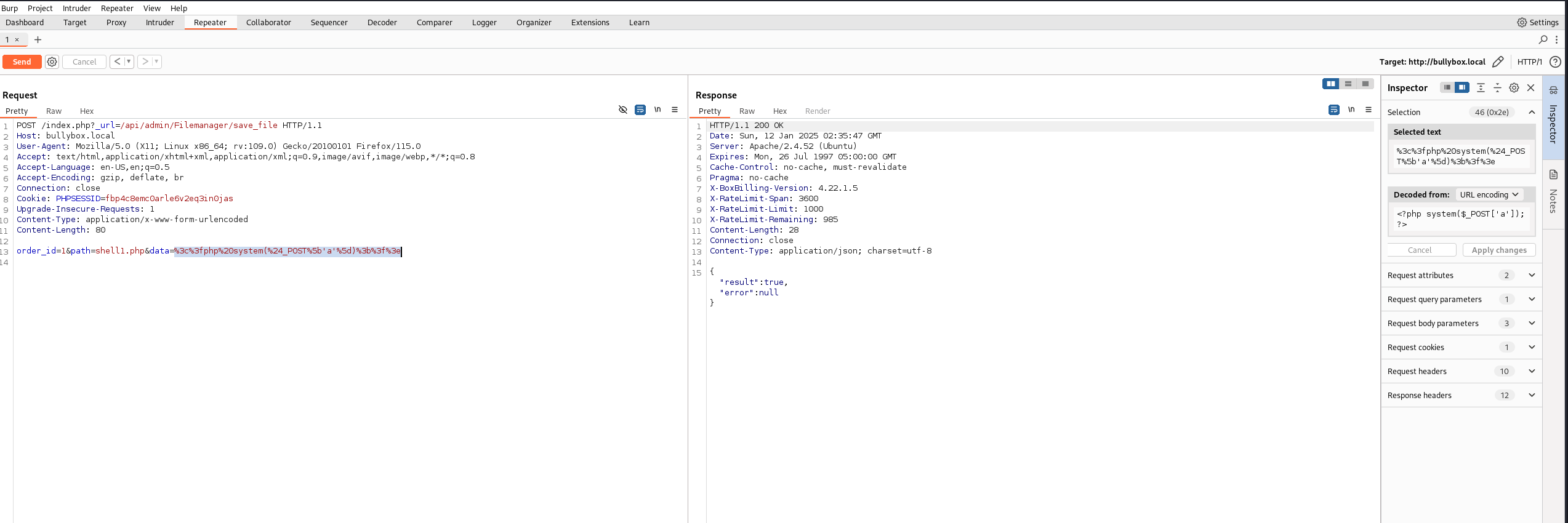Viewport: 1568px width, 523px height.
Task: Click the Cancel button next to Send
Action: pos(84,62)
